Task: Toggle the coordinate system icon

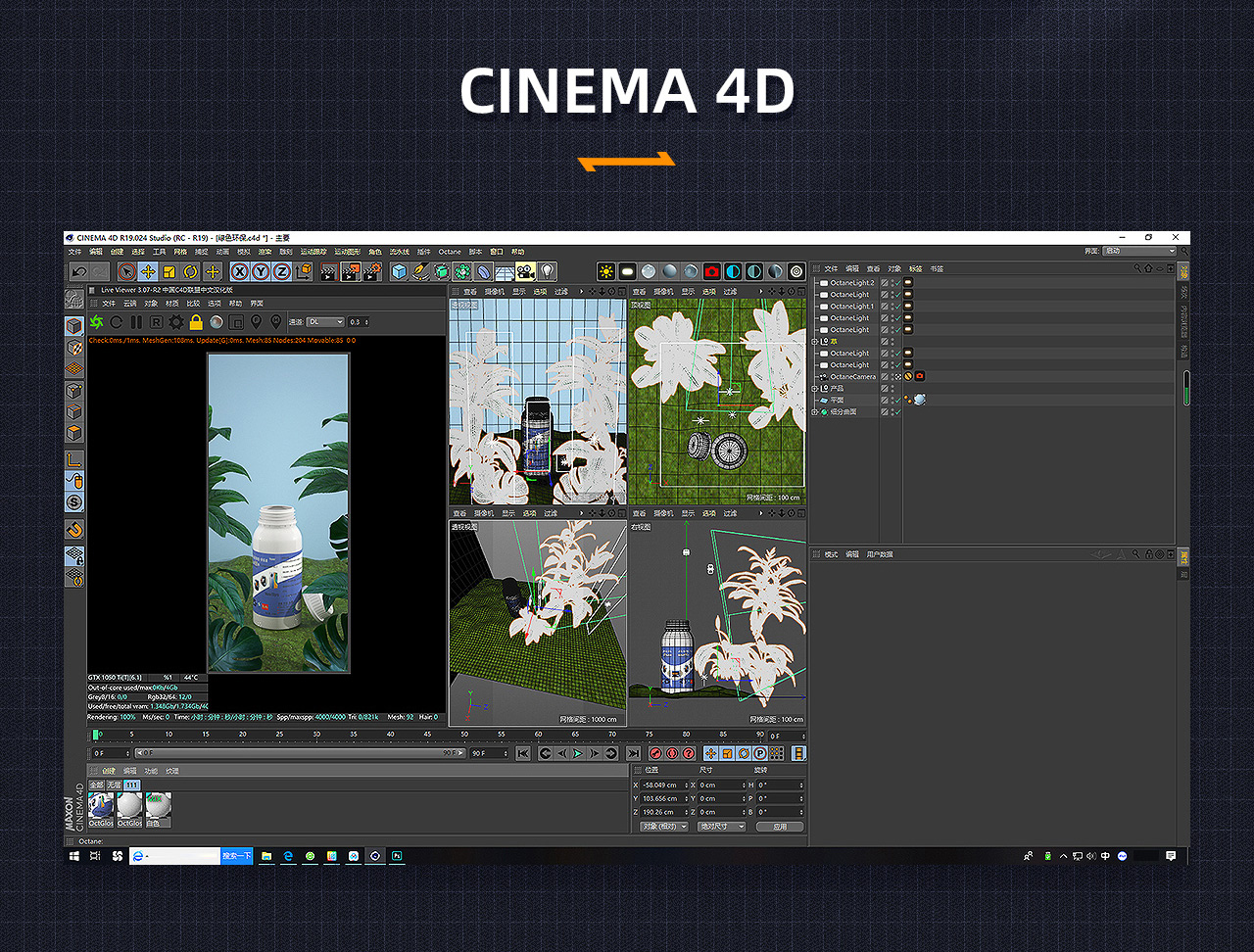Action: (305, 272)
